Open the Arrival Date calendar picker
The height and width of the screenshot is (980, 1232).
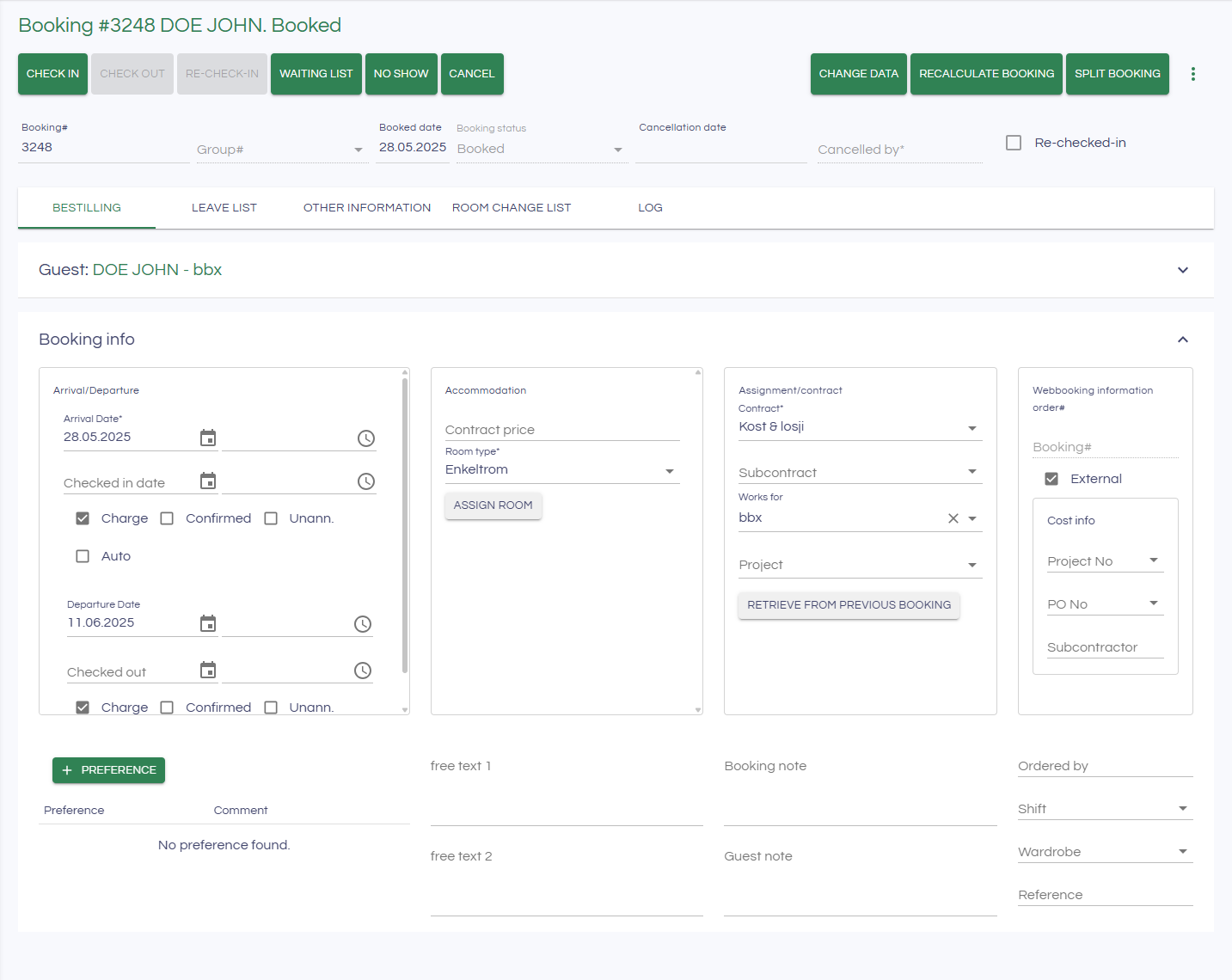208,438
